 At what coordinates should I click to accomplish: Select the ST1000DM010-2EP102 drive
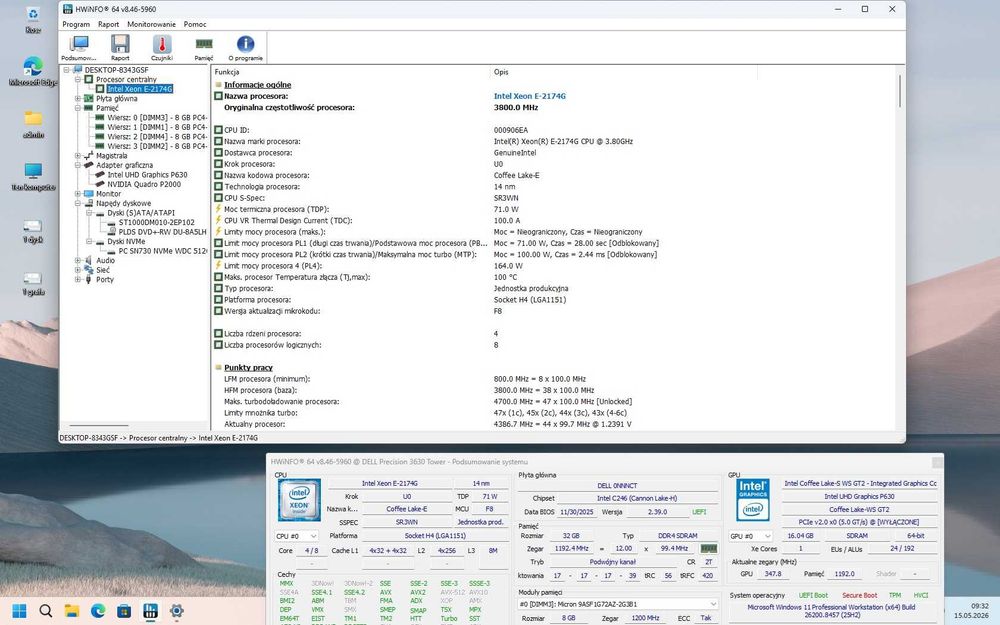click(157, 223)
